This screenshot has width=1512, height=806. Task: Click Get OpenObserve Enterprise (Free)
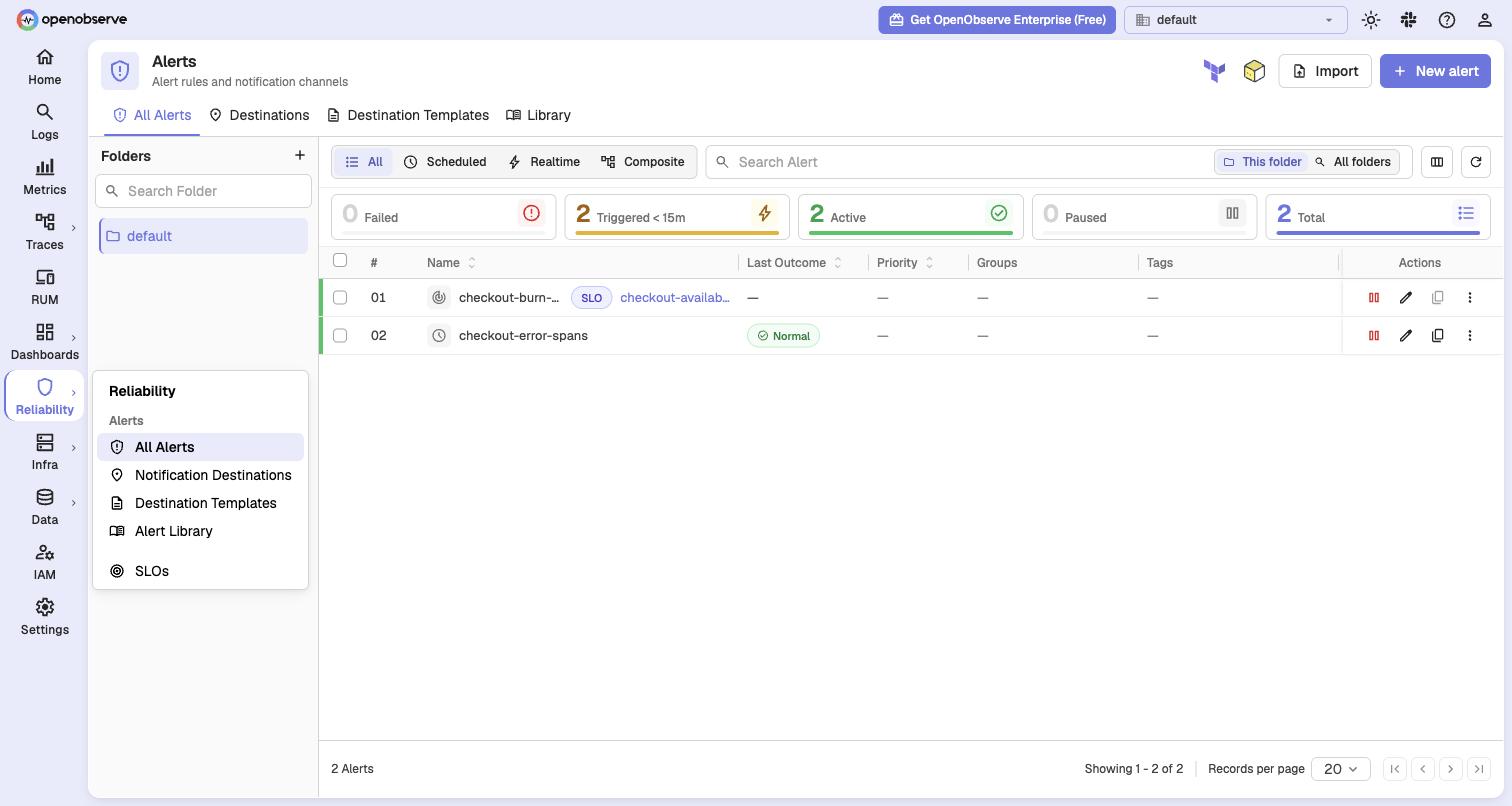[997, 20]
